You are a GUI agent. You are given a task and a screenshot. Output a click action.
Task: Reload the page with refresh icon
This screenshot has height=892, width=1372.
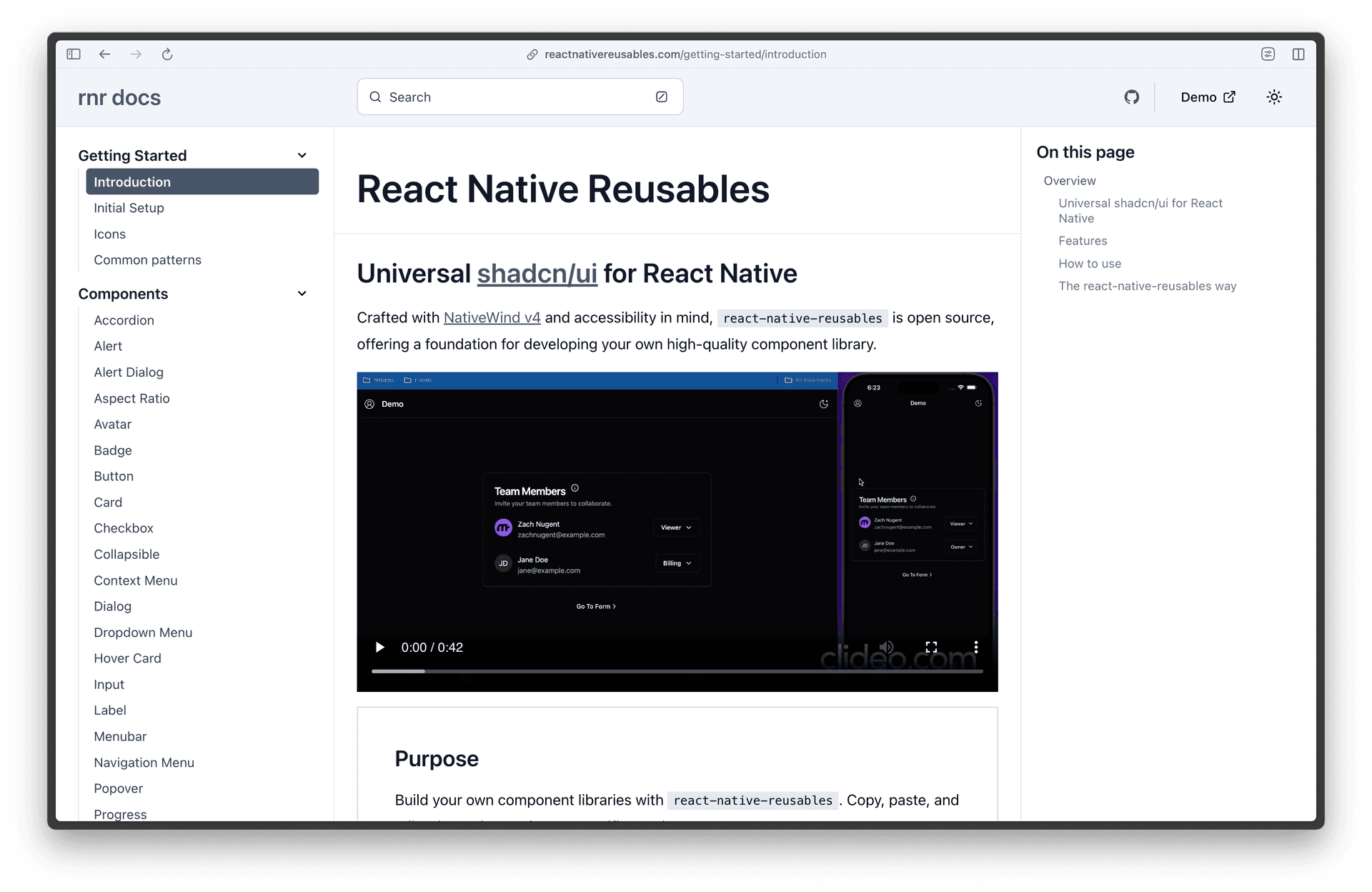[x=167, y=54]
